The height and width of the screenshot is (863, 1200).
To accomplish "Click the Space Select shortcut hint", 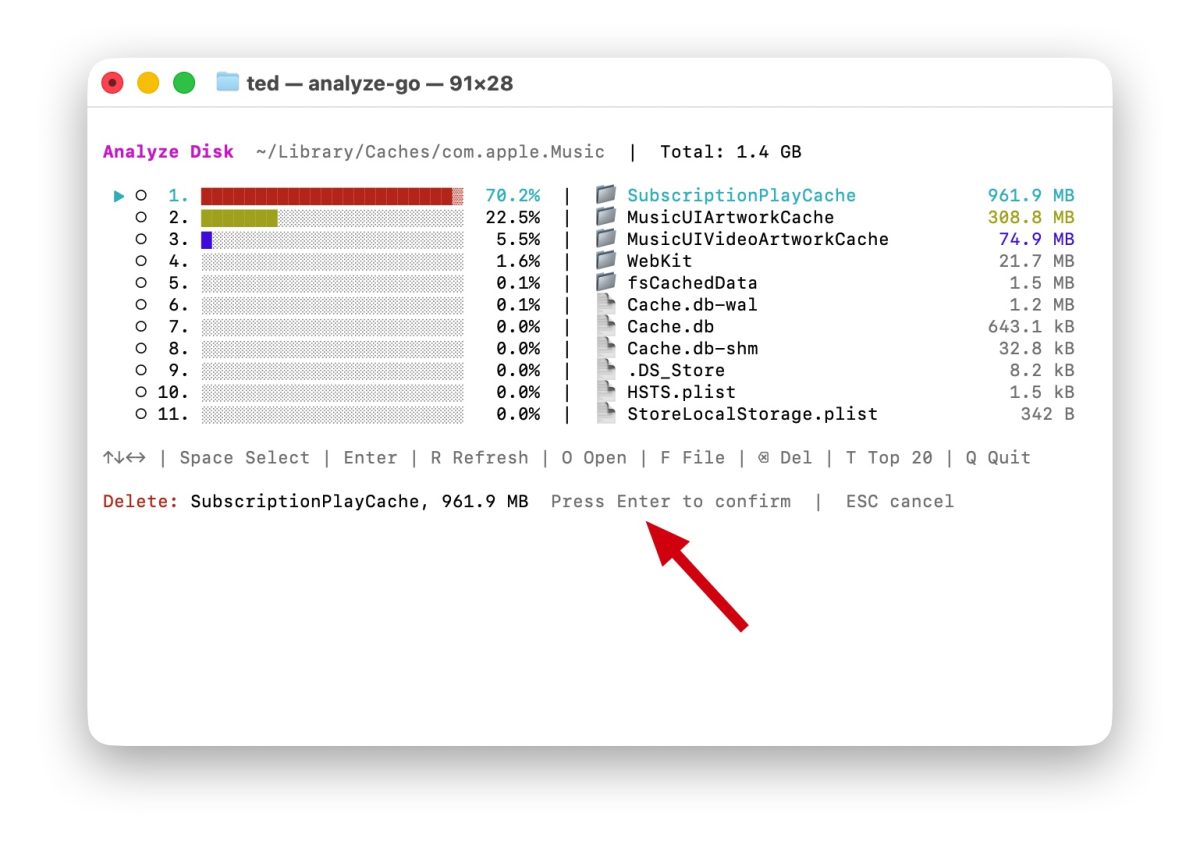I will (x=245, y=458).
